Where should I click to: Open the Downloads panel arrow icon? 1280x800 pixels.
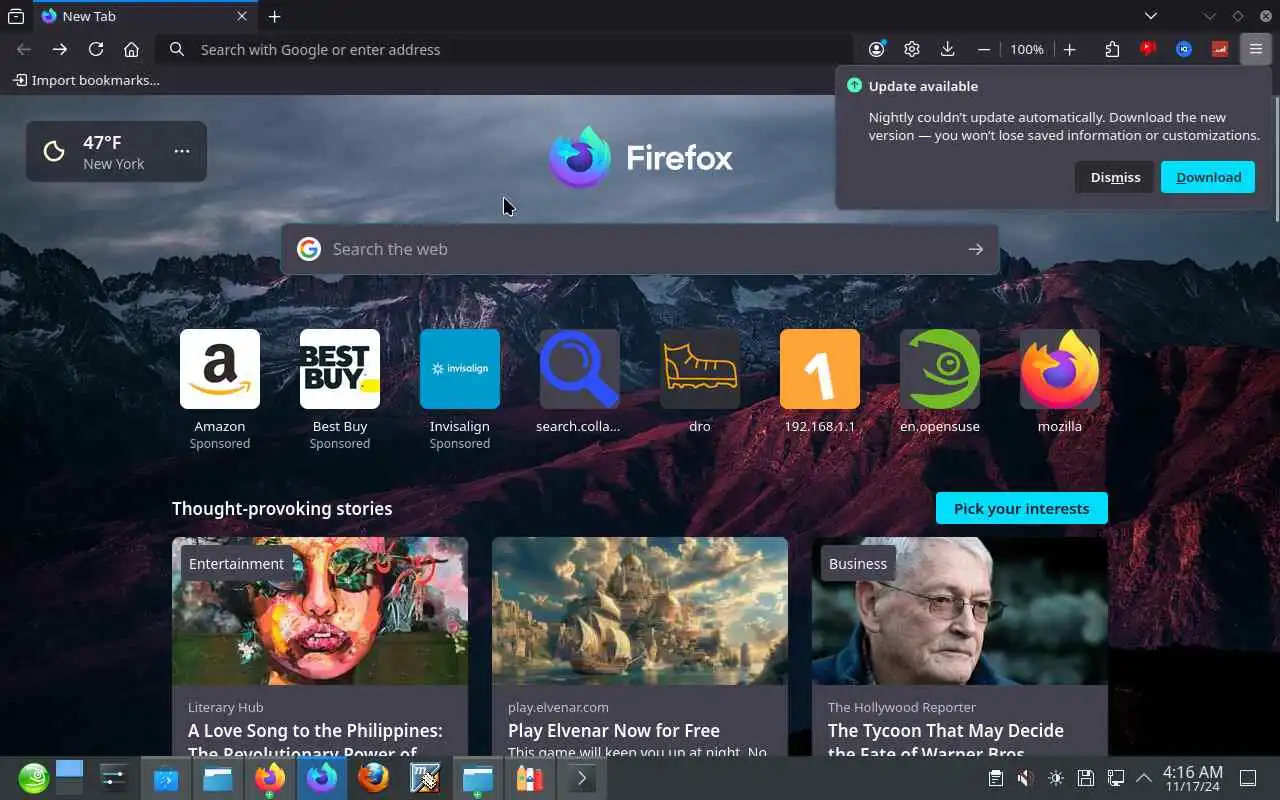point(948,49)
